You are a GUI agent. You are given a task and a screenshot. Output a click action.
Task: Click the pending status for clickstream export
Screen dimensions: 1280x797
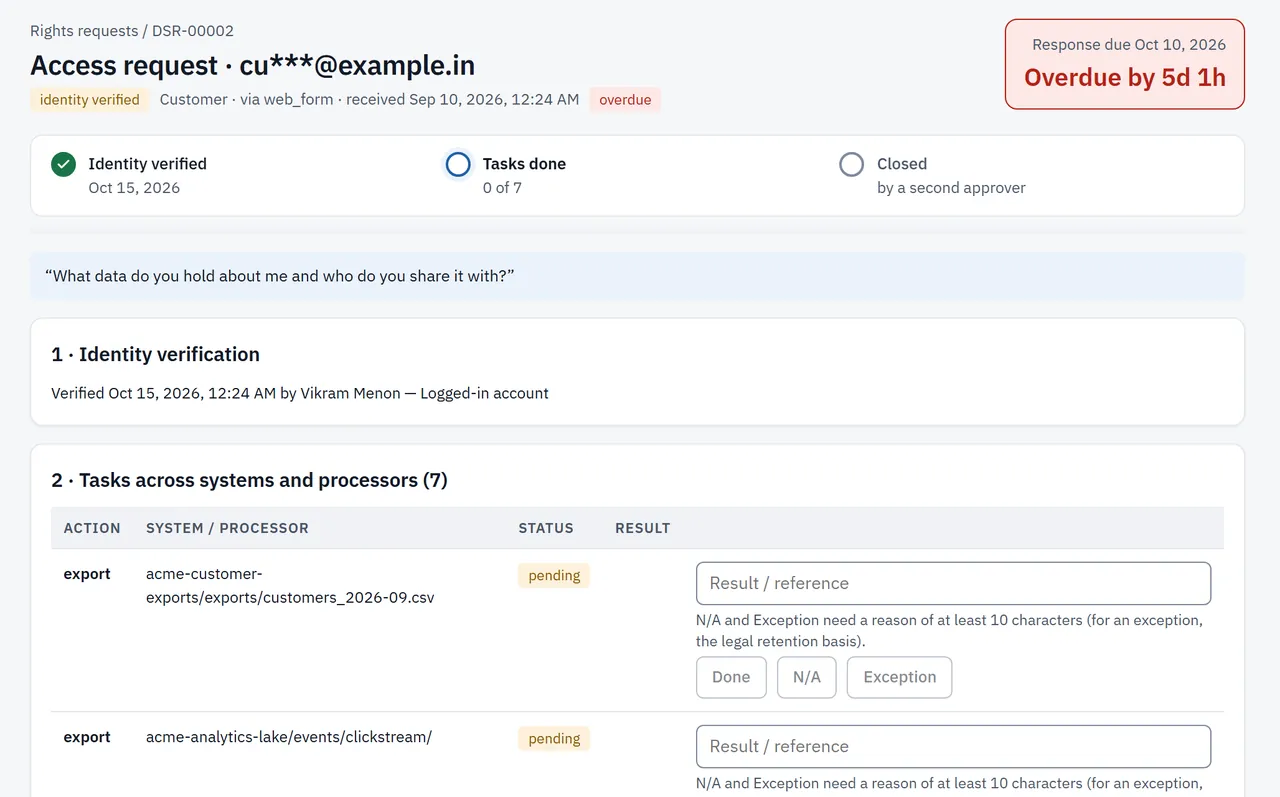coord(554,739)
